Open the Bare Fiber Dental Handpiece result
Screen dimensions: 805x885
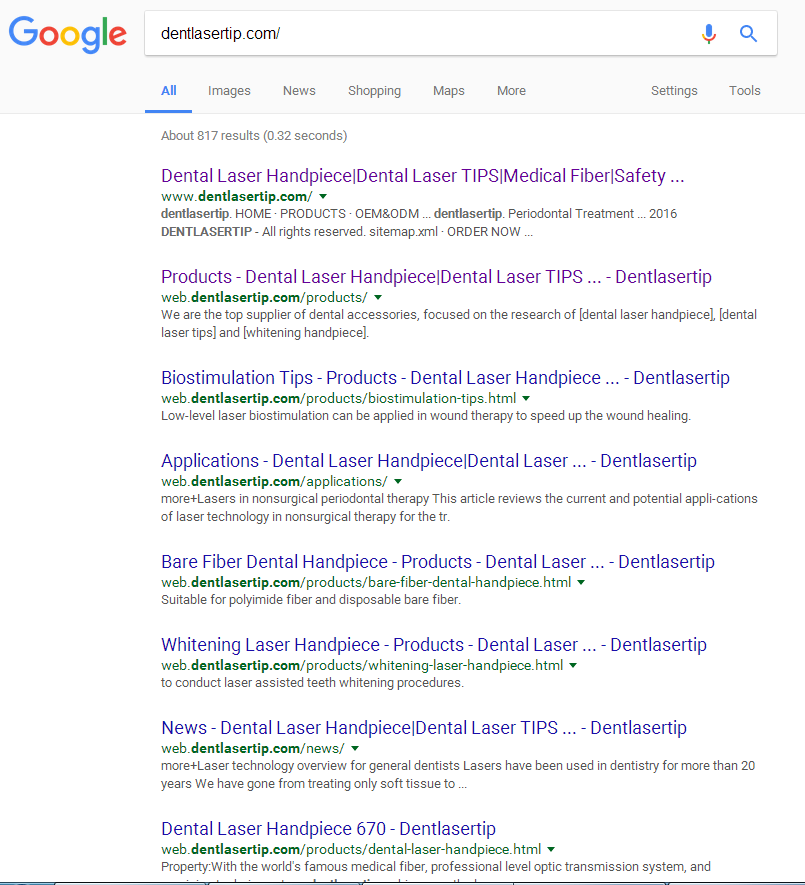pyautogui.click(x=438, y=562)
